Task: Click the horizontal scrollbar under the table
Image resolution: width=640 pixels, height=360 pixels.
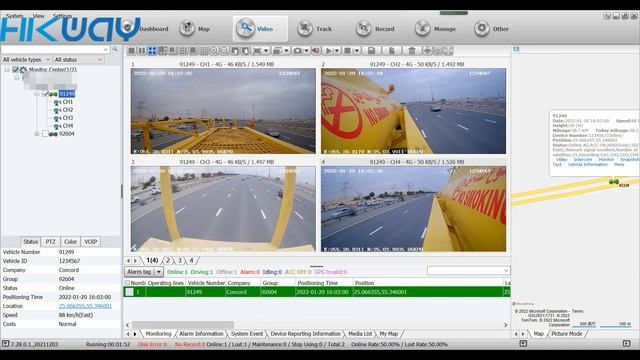Action: tap(183, 325)
